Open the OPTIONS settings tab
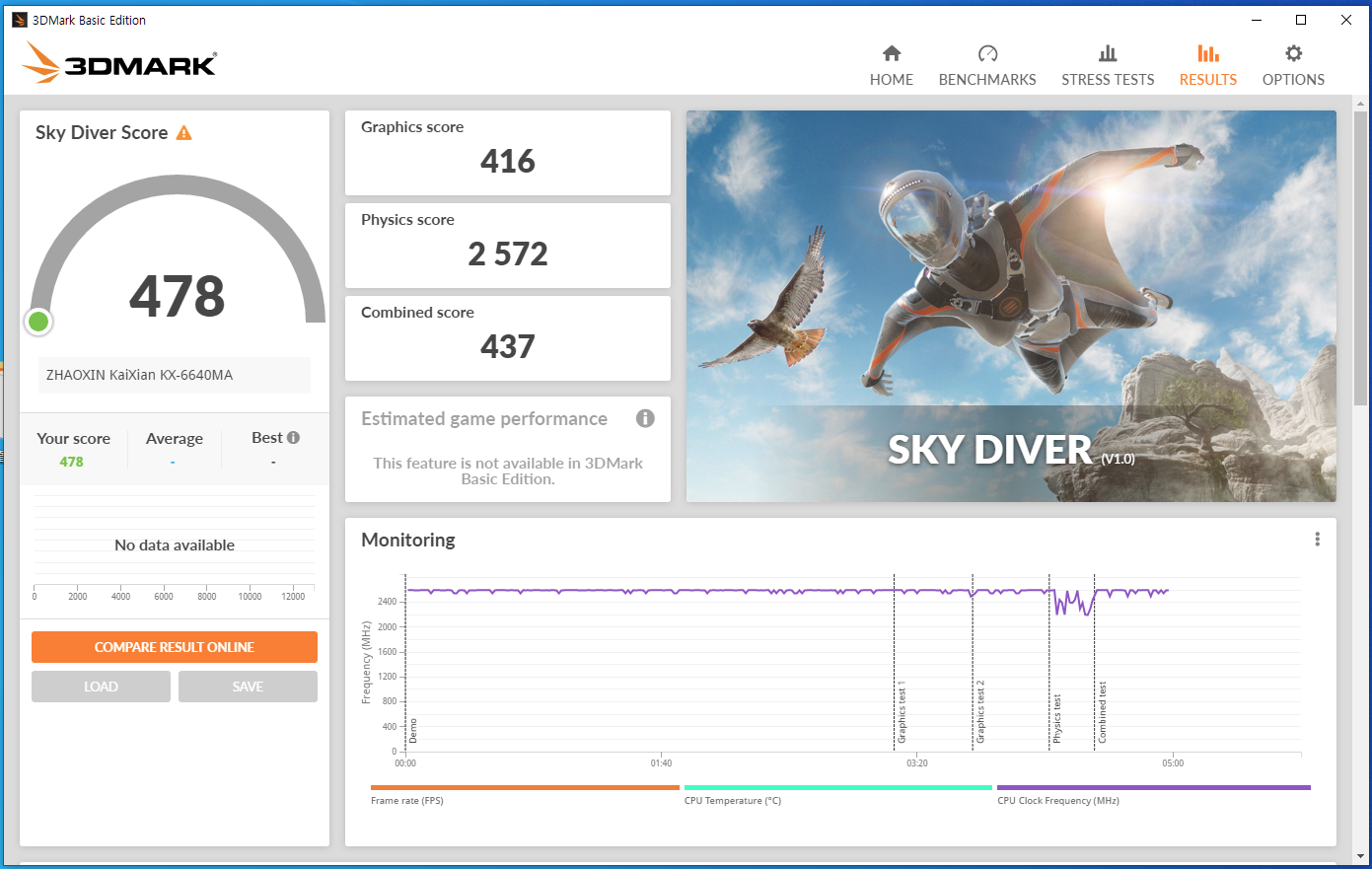This screenshot has width=1372, height=869. (x=1293, y=66)
